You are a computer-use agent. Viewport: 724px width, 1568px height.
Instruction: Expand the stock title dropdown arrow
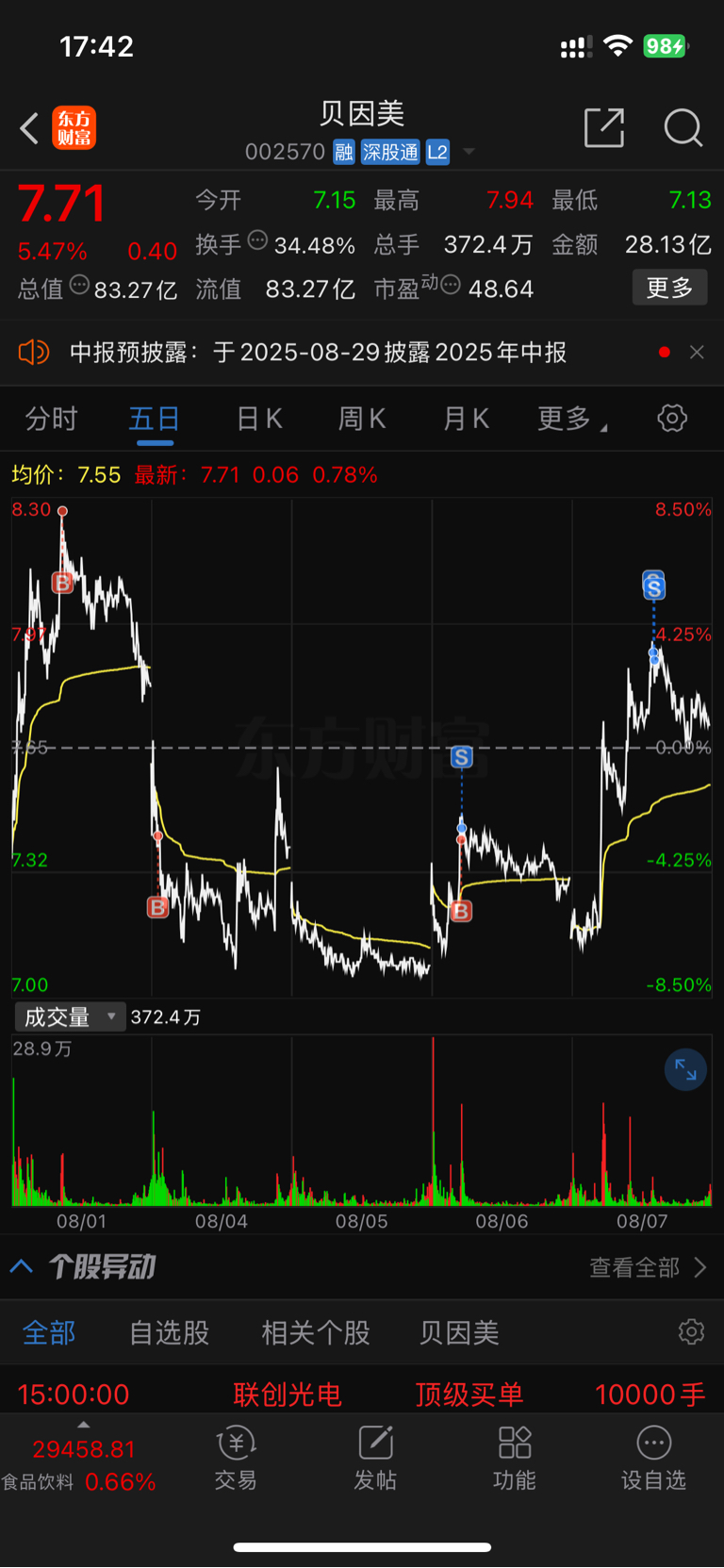click(x=469, y=152)
